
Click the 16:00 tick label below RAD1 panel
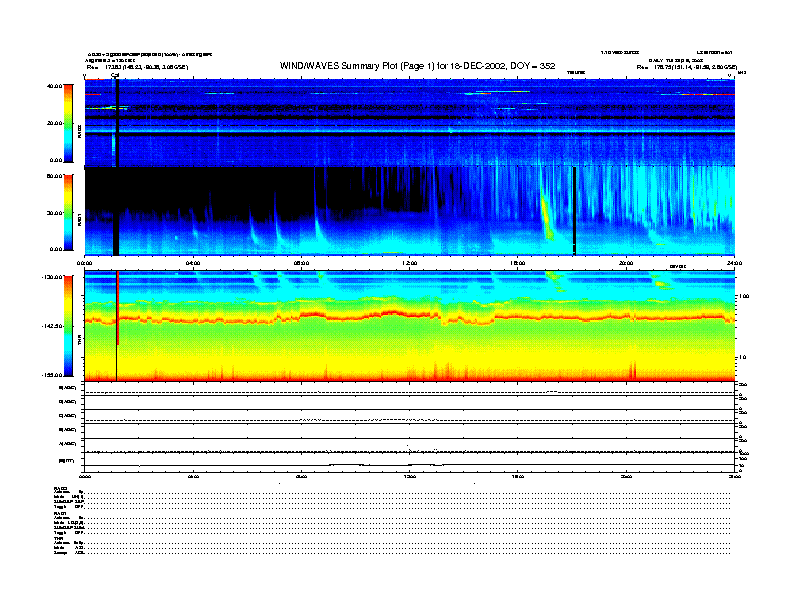coord(518,263)
